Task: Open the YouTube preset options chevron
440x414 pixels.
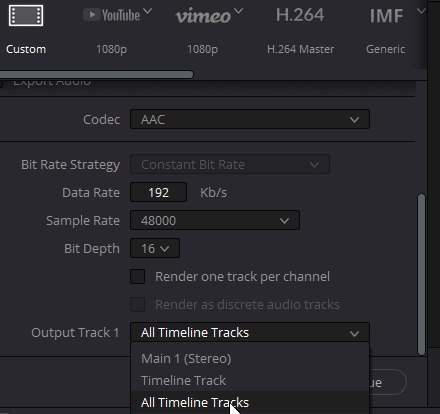Action: click(x=147, y=11)
